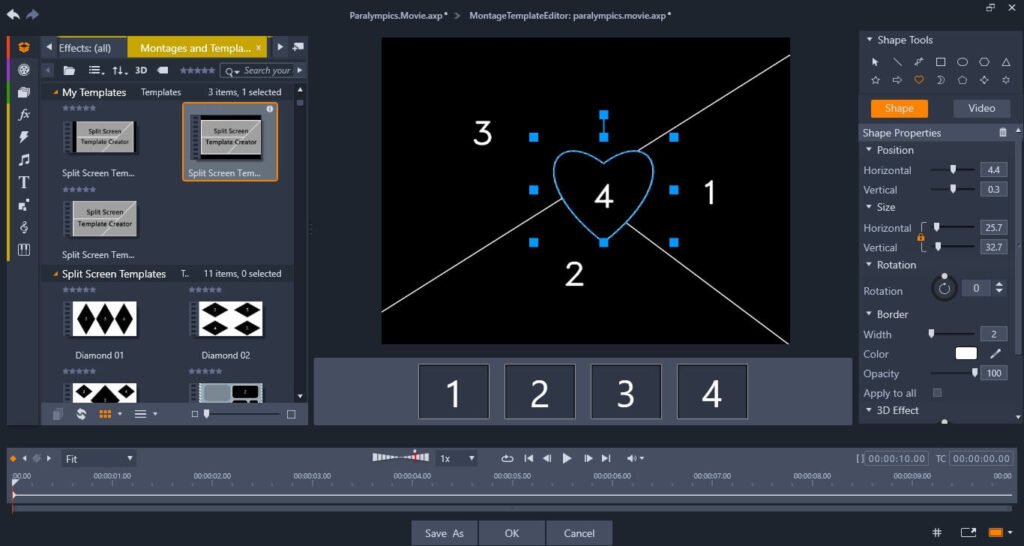This screenshot has width=1024, height=546.
Task: Collapse the Position section
Action: tap(869, 150)
